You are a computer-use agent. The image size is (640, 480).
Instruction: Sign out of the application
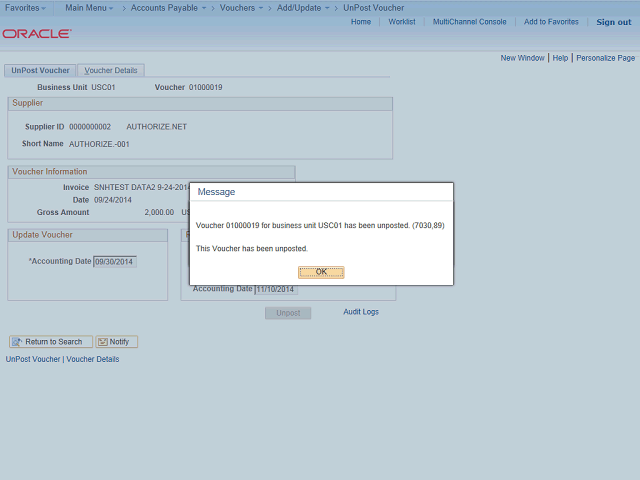click(613, 22)
